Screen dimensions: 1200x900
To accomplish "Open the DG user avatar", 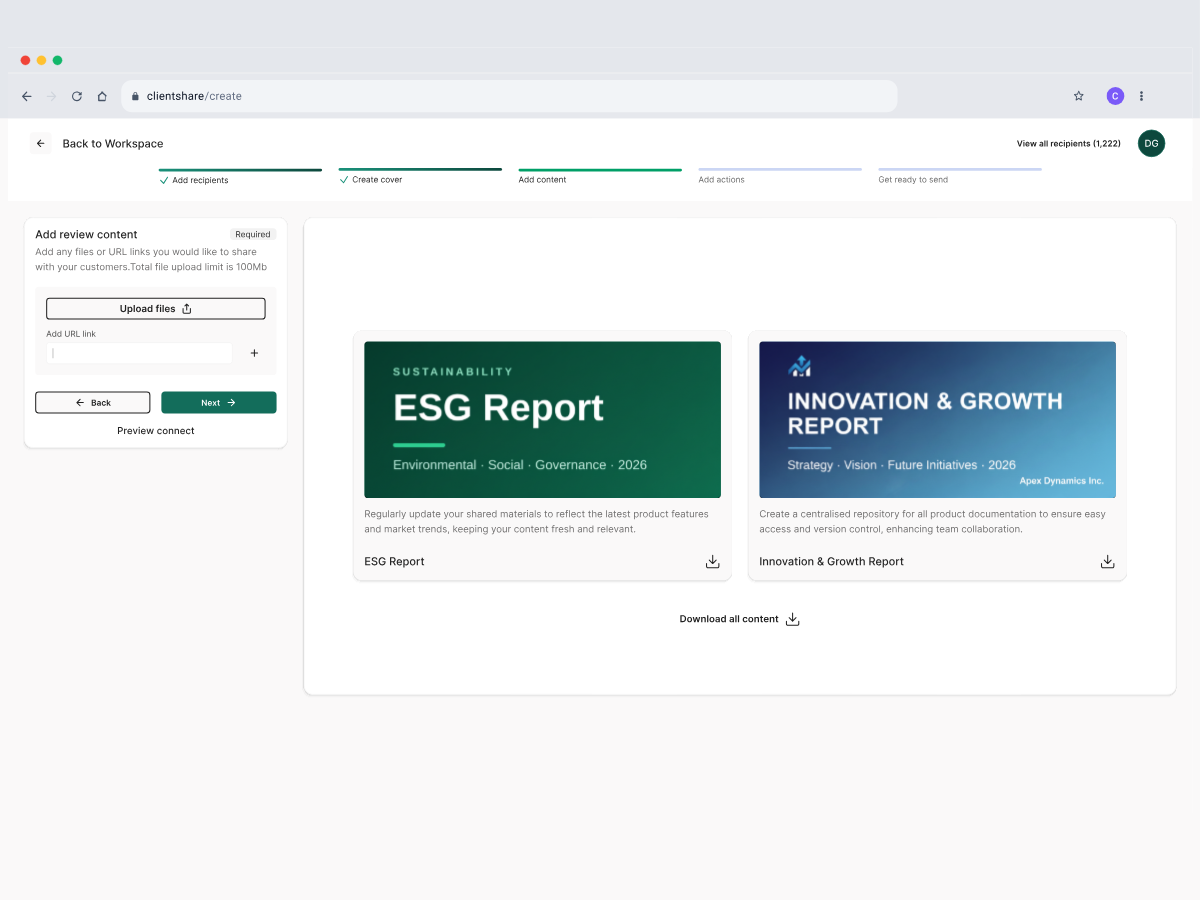I will pos(1152,143).
